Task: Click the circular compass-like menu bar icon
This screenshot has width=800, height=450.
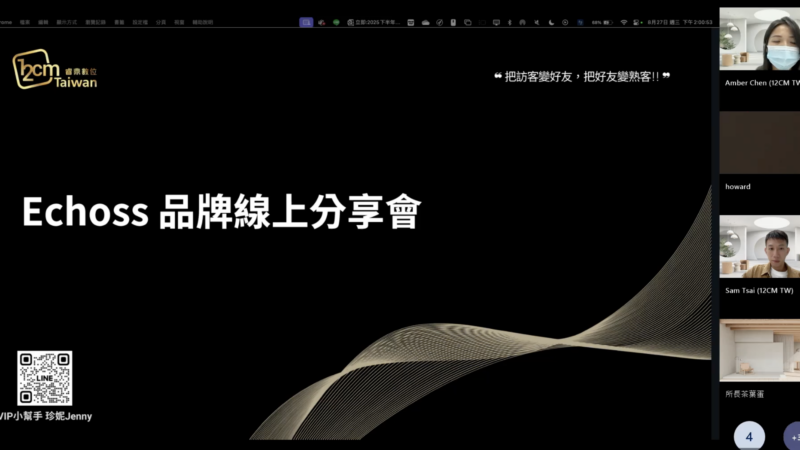Action: [x=439, y=22]
